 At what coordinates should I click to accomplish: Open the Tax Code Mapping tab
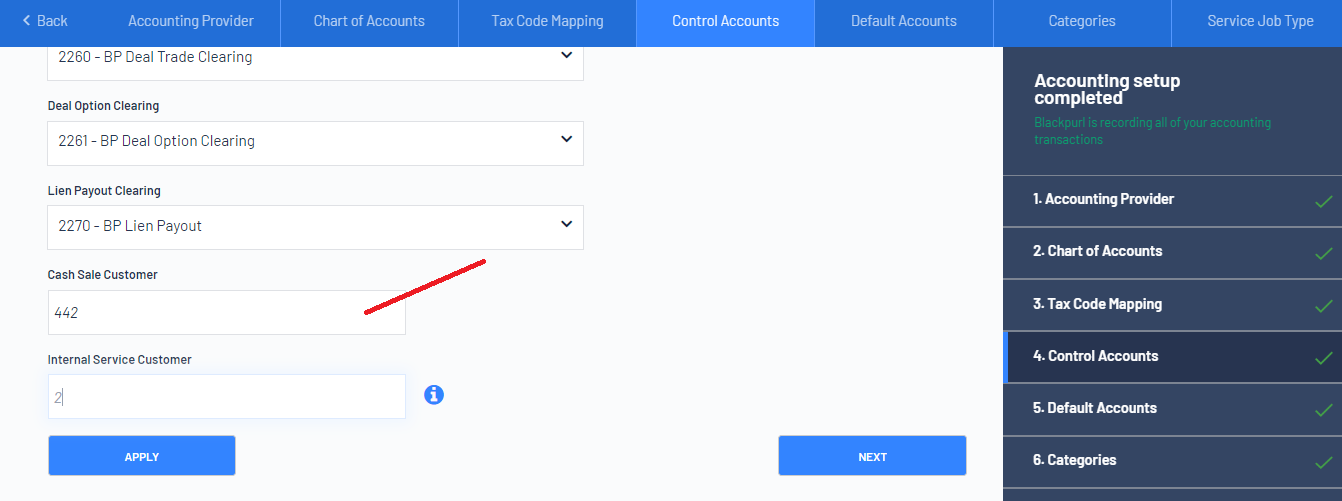coord(547,21)
